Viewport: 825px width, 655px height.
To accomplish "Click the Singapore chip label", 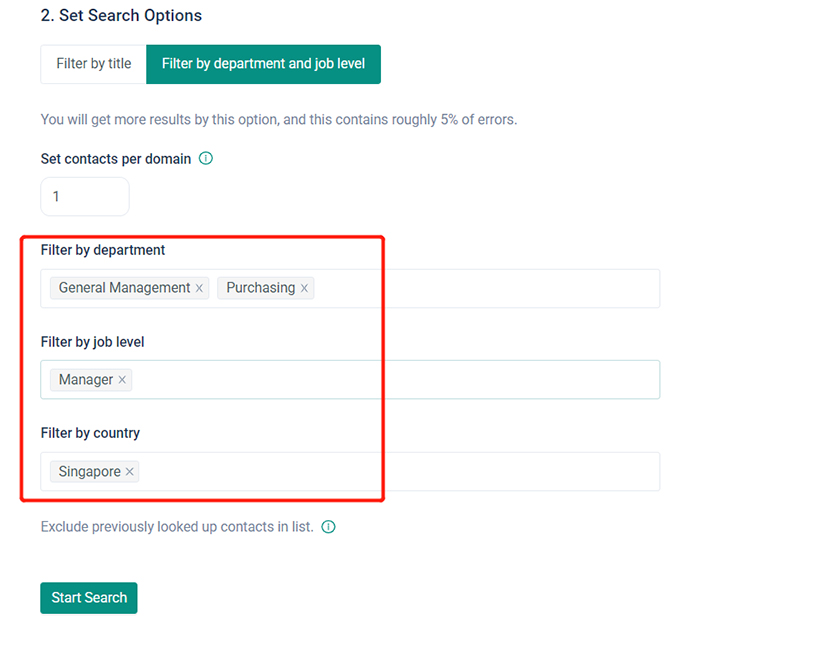I will pyautogui.click(x=89, y=472).
